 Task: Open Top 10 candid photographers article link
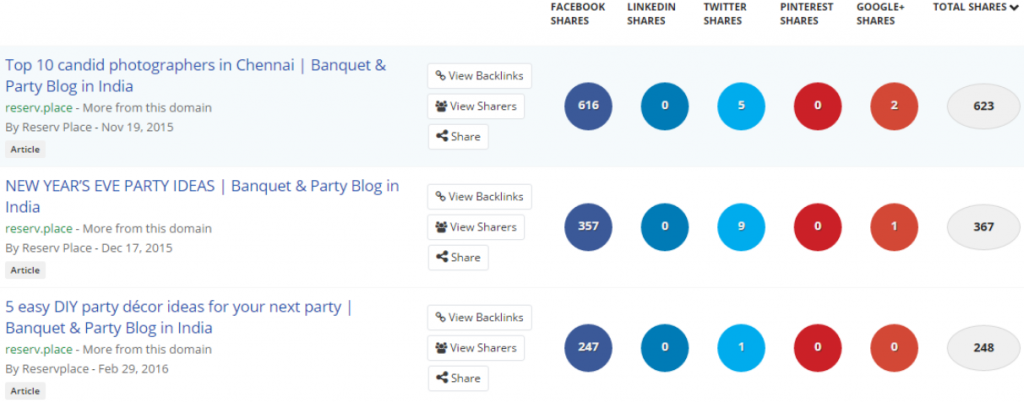pyautogui.click(x=196, y=76)
